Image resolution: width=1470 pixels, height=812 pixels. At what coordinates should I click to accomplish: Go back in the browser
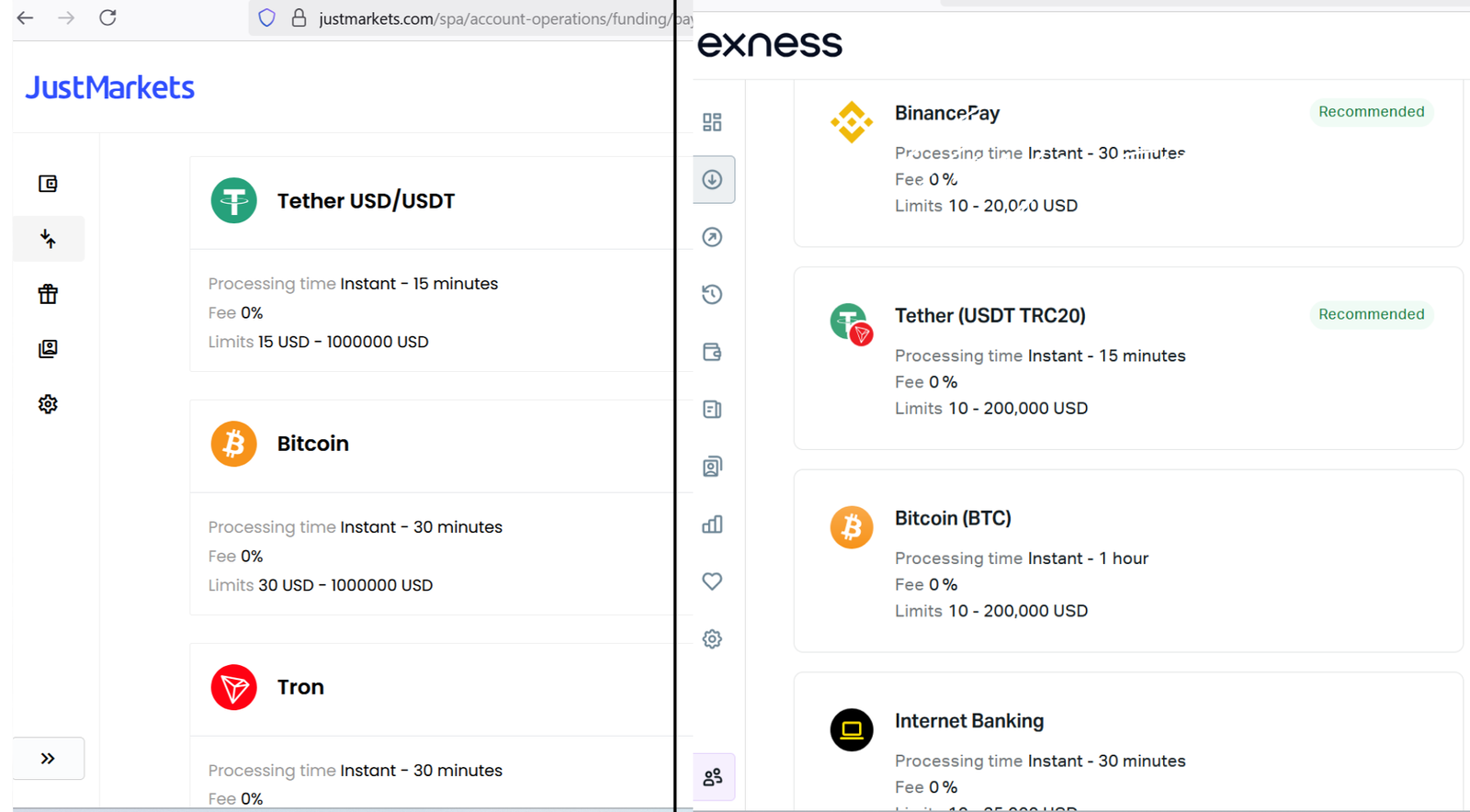(25, 17)
